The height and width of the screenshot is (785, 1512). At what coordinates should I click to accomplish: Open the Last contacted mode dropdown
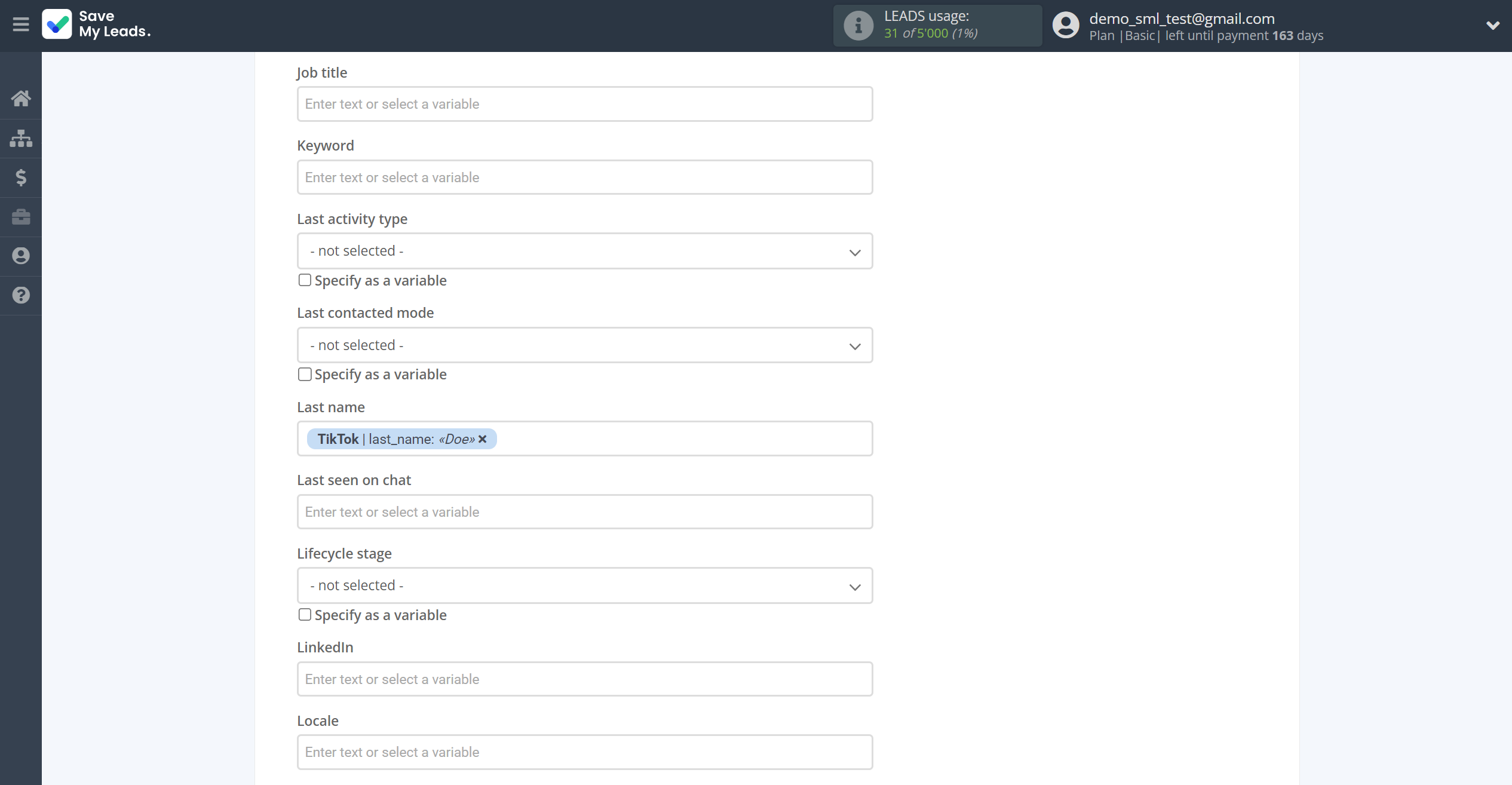pos(585,345)
